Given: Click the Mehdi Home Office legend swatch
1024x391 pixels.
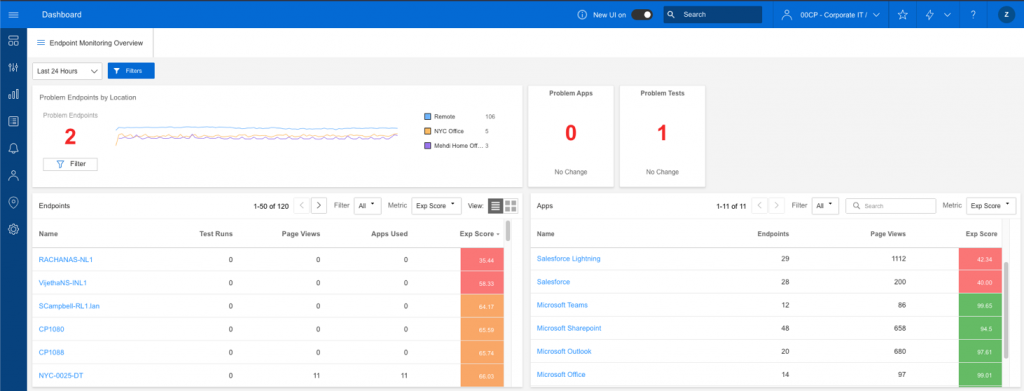Looking at the screenshot, I should (428, 146).
